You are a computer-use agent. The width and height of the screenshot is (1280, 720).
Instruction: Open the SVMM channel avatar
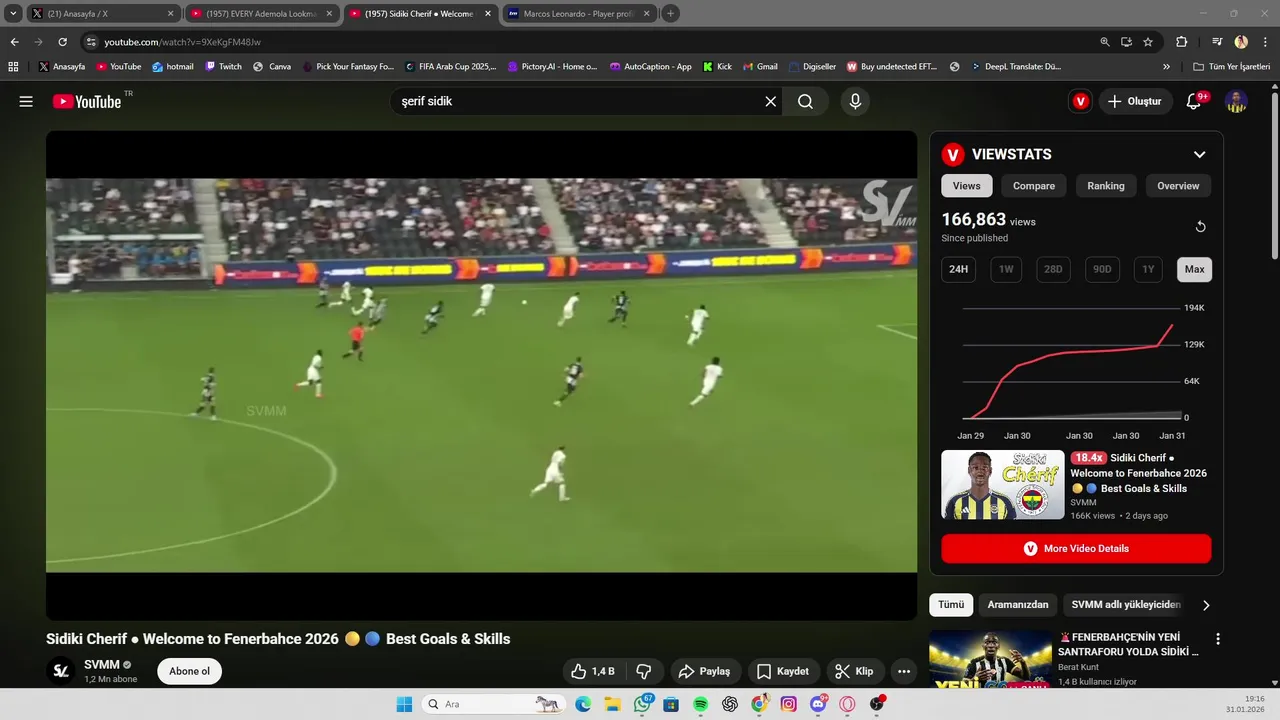click(61, 671)
